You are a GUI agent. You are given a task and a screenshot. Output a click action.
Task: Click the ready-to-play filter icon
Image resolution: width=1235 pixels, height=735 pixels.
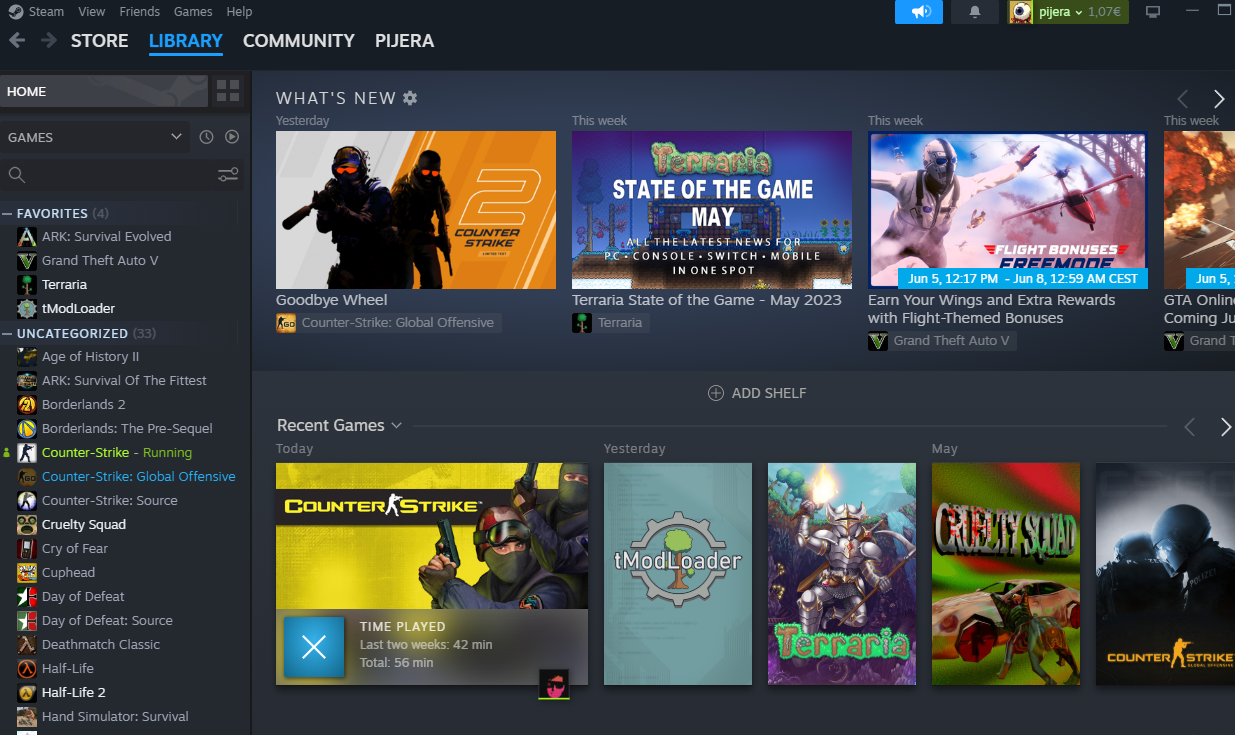(x=232, y=137)
